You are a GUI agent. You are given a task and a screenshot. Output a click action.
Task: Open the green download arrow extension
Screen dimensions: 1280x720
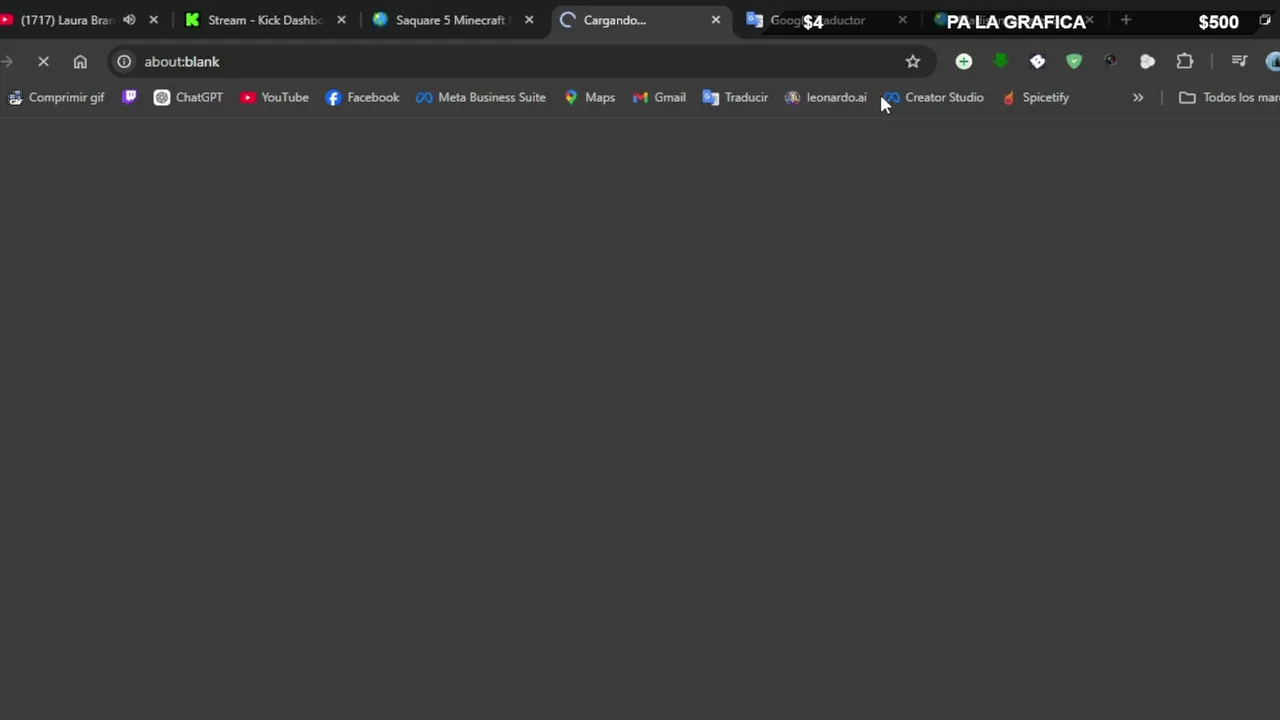click(x=1000, y=62)
